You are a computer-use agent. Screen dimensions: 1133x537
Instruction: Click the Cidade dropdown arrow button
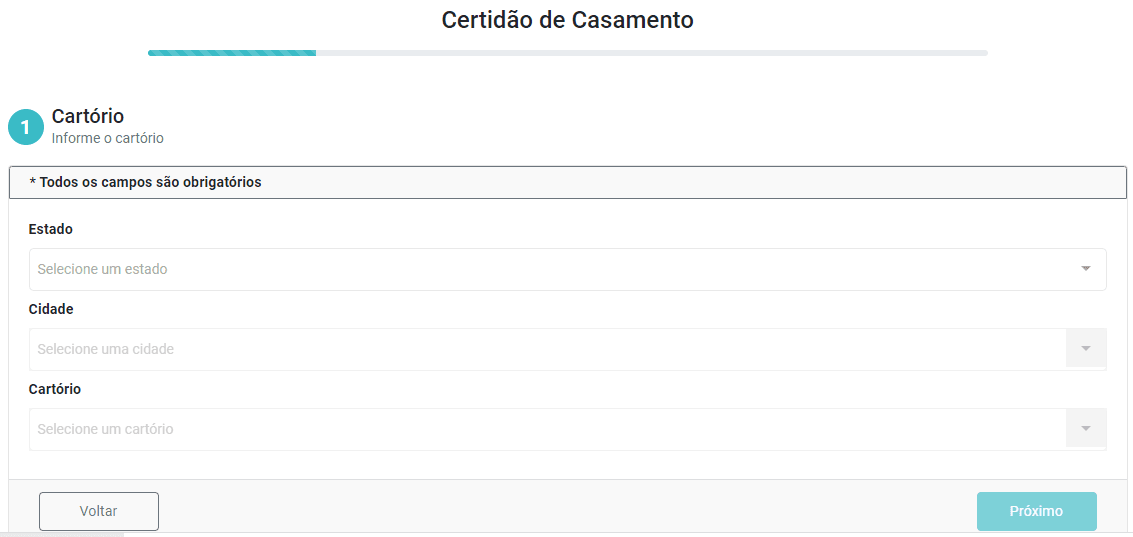coord(1086,349)
